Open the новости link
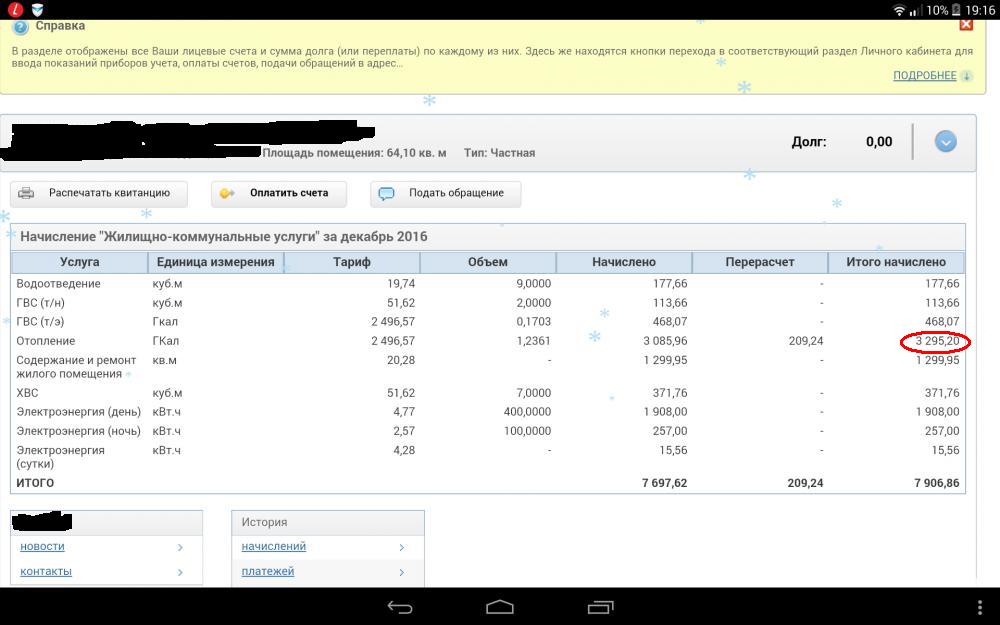This screenshot has width=1000, height=625. (42, 547)
